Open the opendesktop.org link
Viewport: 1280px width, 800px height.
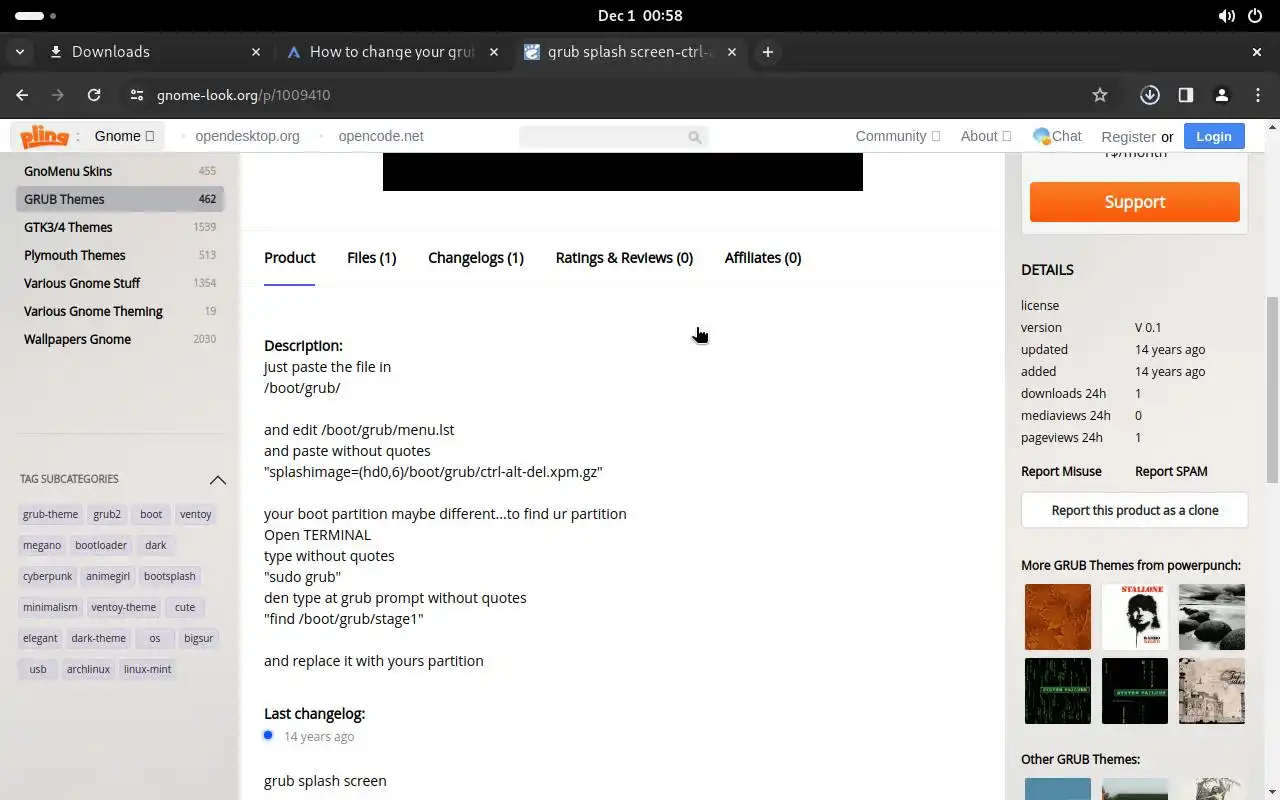click(247, 136)
